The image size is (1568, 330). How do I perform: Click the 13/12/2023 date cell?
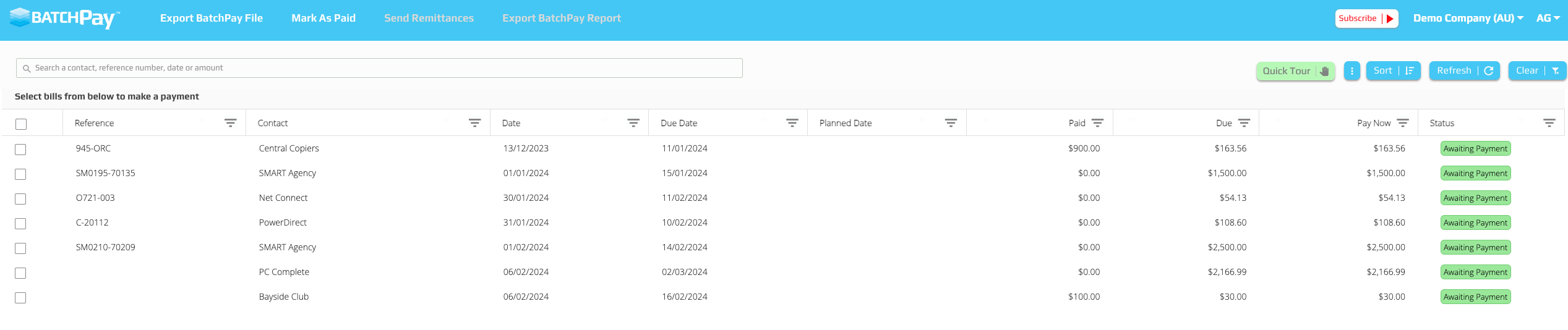tap(526, 148)
